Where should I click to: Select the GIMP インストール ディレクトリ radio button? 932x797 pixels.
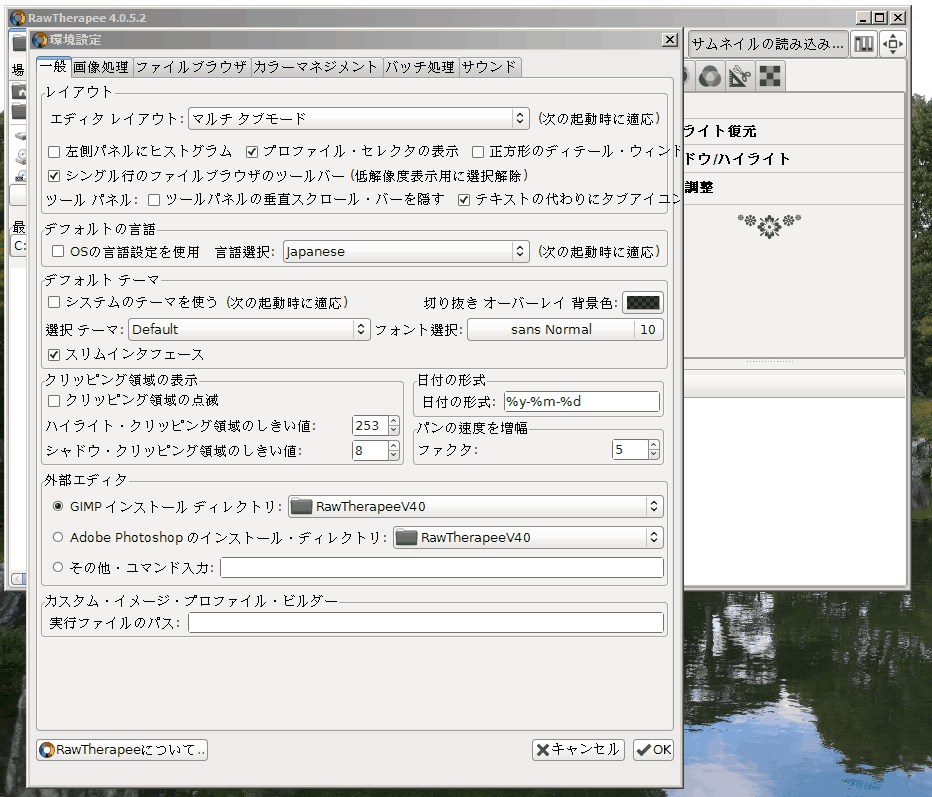(x=58, y=506)
